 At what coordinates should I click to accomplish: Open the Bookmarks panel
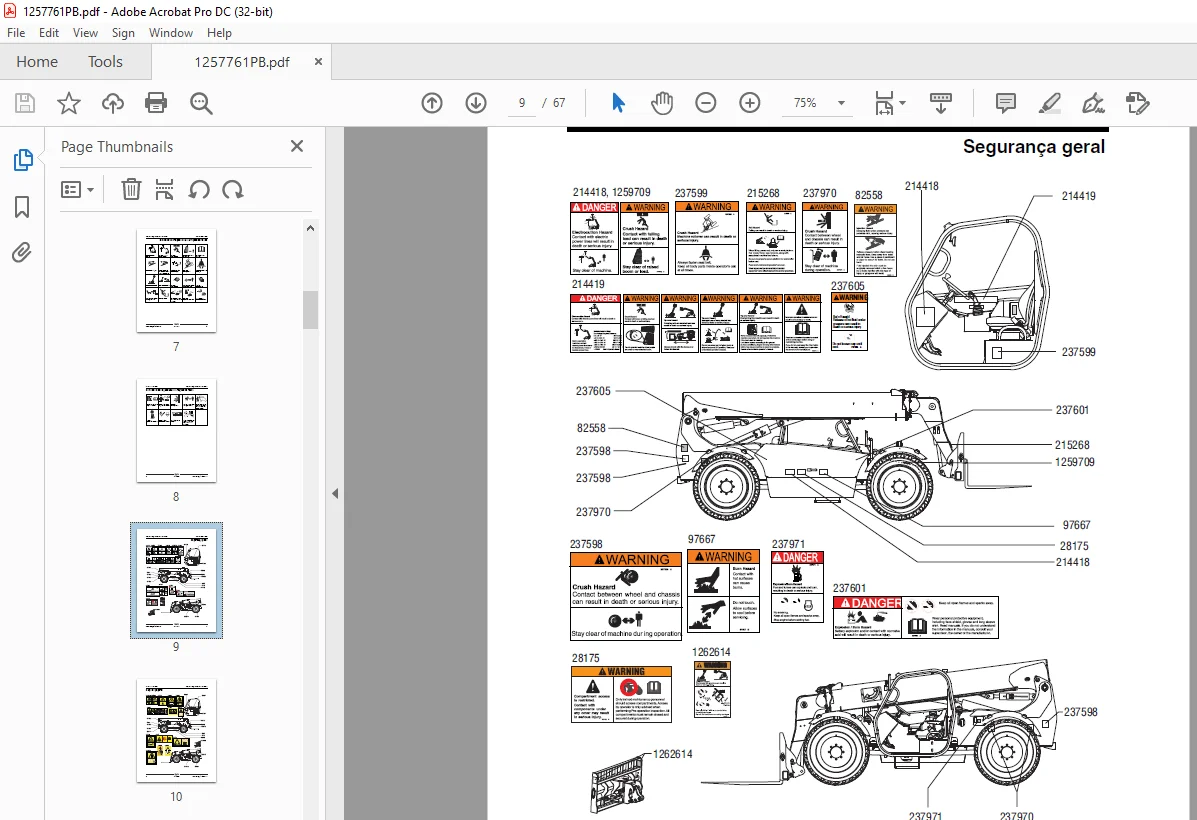pyautogui.click(x=22, y=206)
